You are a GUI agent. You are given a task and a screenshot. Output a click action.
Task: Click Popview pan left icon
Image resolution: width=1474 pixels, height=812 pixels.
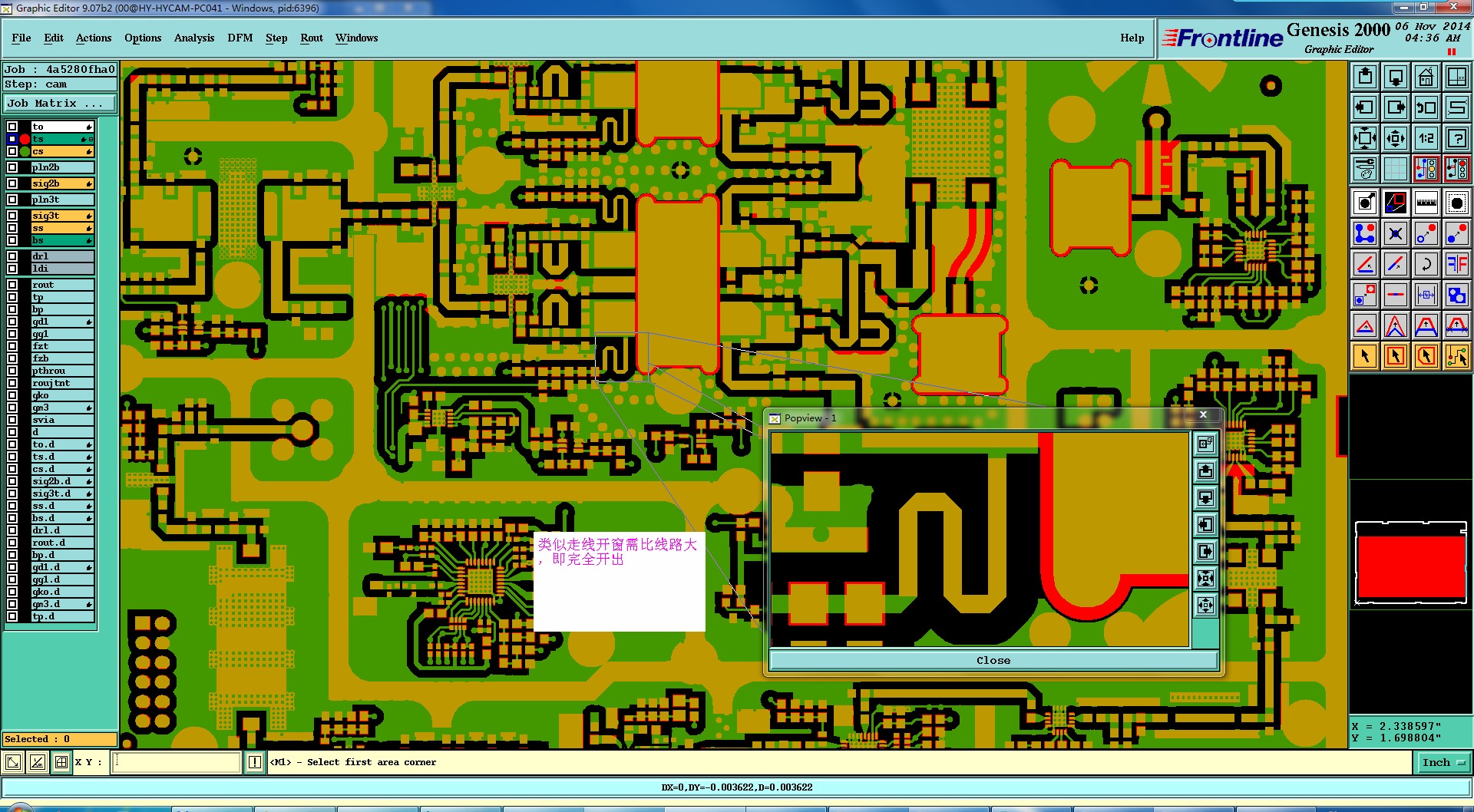pyautogui.click(x=1205, y=525)
